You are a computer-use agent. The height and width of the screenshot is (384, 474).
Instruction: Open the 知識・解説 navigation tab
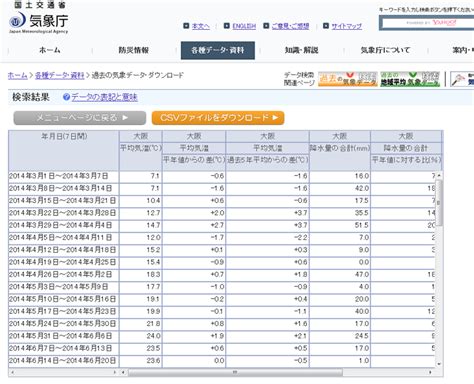[x=302, y=50]
